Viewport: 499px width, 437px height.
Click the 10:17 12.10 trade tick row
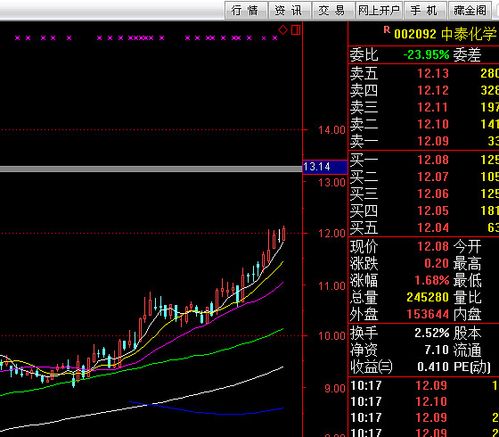pyautogui.click(x=424, y=401)
